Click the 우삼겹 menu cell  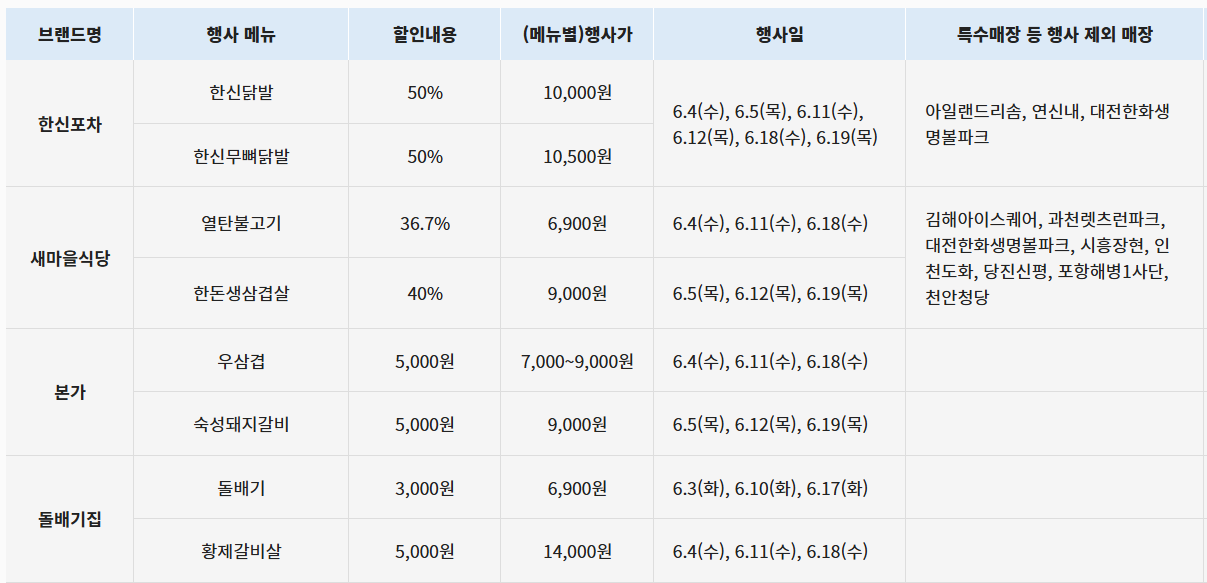pos(241,361)
